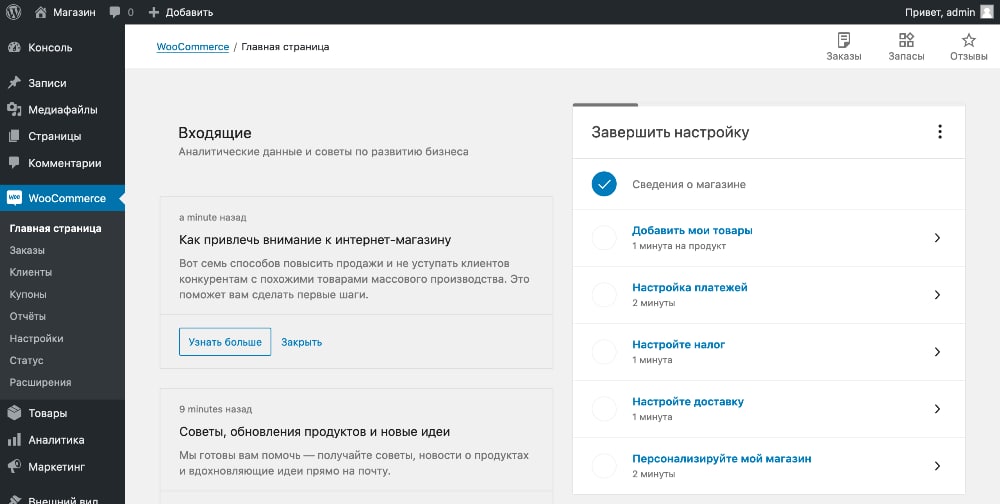Click the empty circle beside Настройка платежей
Viewport: 1000px width, 504px height.
point(604,295)
